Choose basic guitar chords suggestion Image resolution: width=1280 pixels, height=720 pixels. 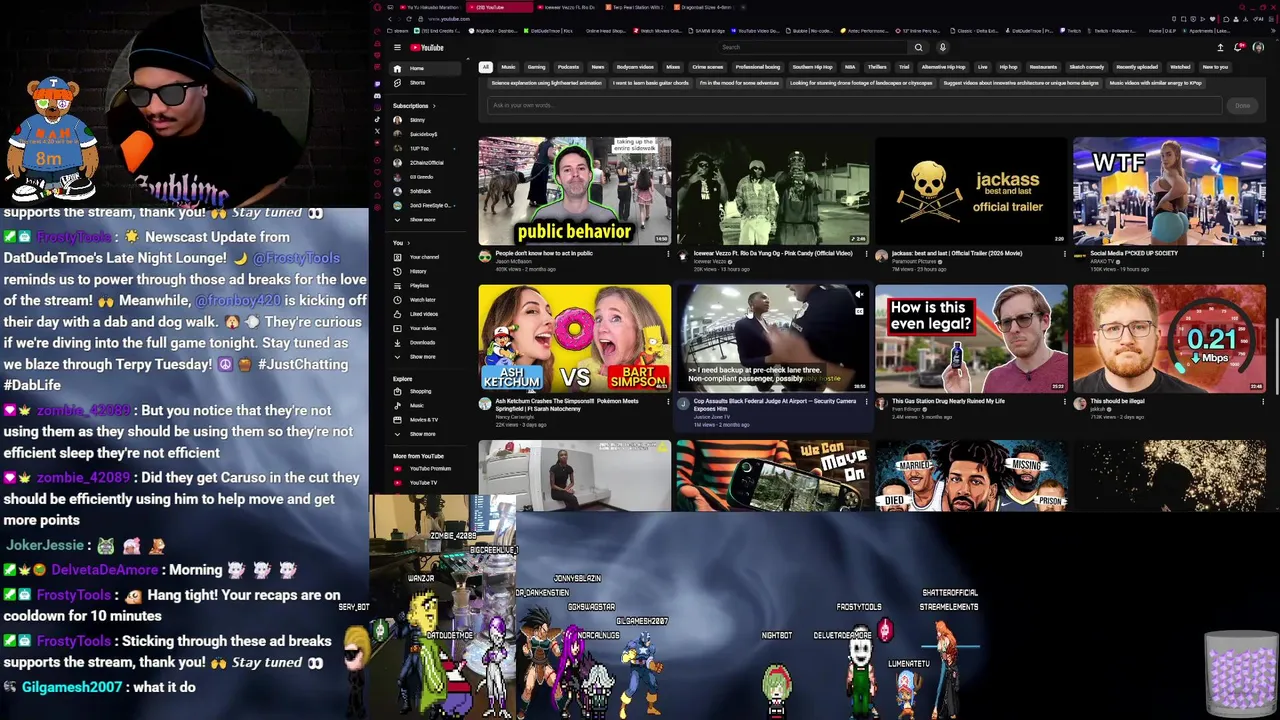[x=651, y=83]
